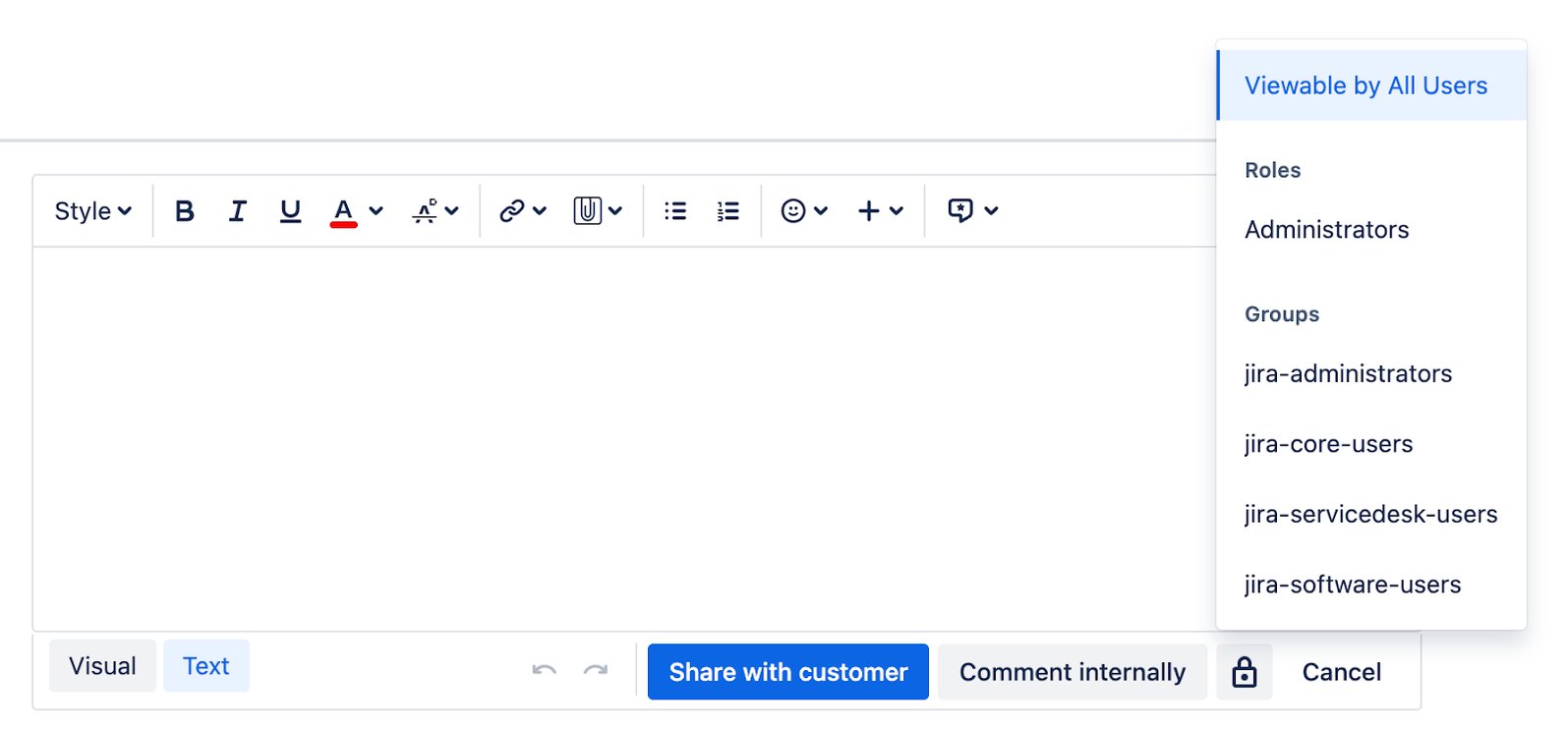Toggle italic formatting
This screenshot has height=729, width=1568.
237,211
